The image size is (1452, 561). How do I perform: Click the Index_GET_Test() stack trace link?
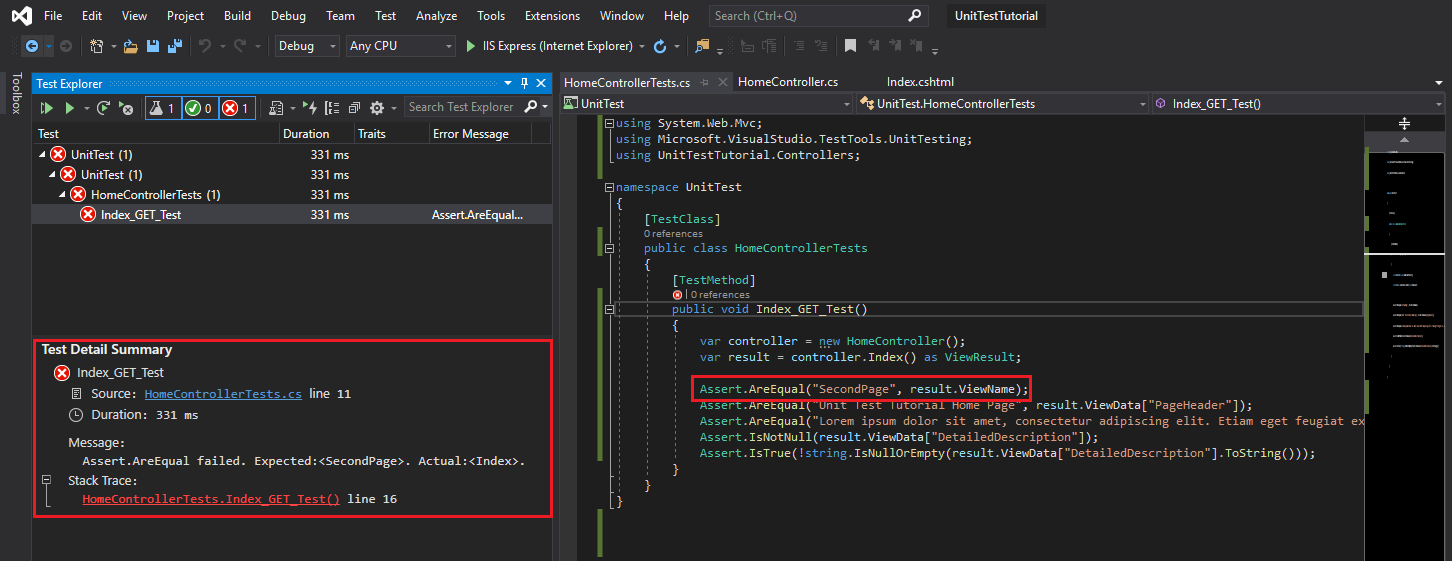tap(211, 499)
